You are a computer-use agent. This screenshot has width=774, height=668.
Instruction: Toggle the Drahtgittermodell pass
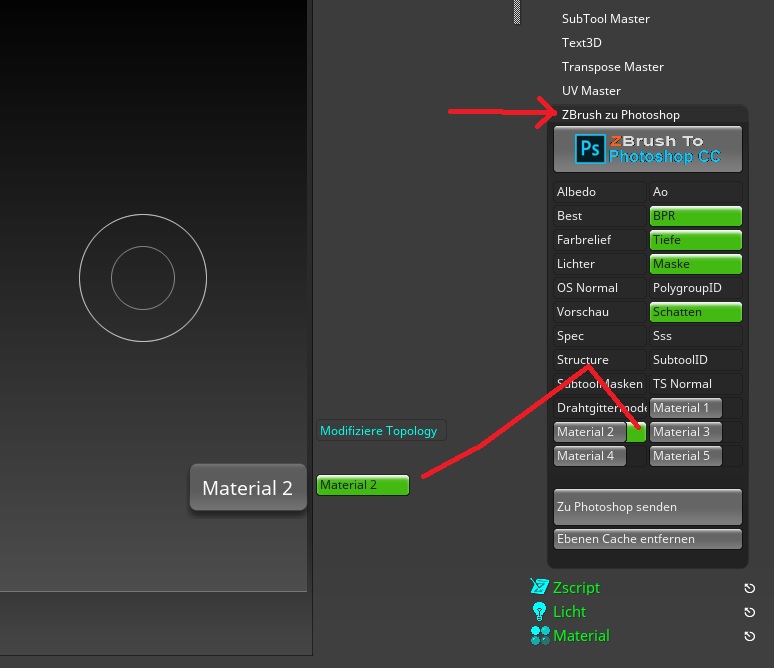point(599,408)
